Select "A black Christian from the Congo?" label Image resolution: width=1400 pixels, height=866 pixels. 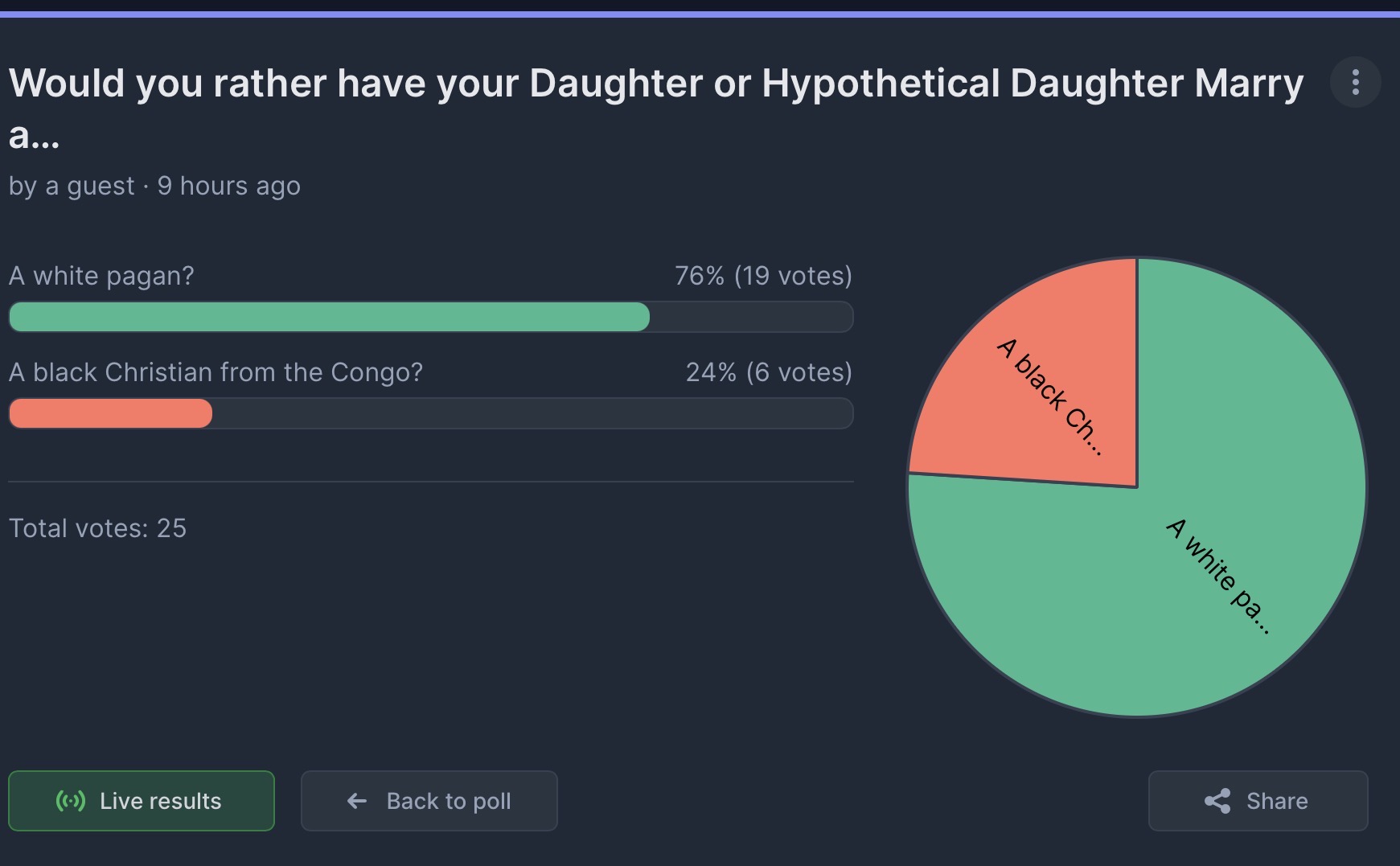(216, 372)
